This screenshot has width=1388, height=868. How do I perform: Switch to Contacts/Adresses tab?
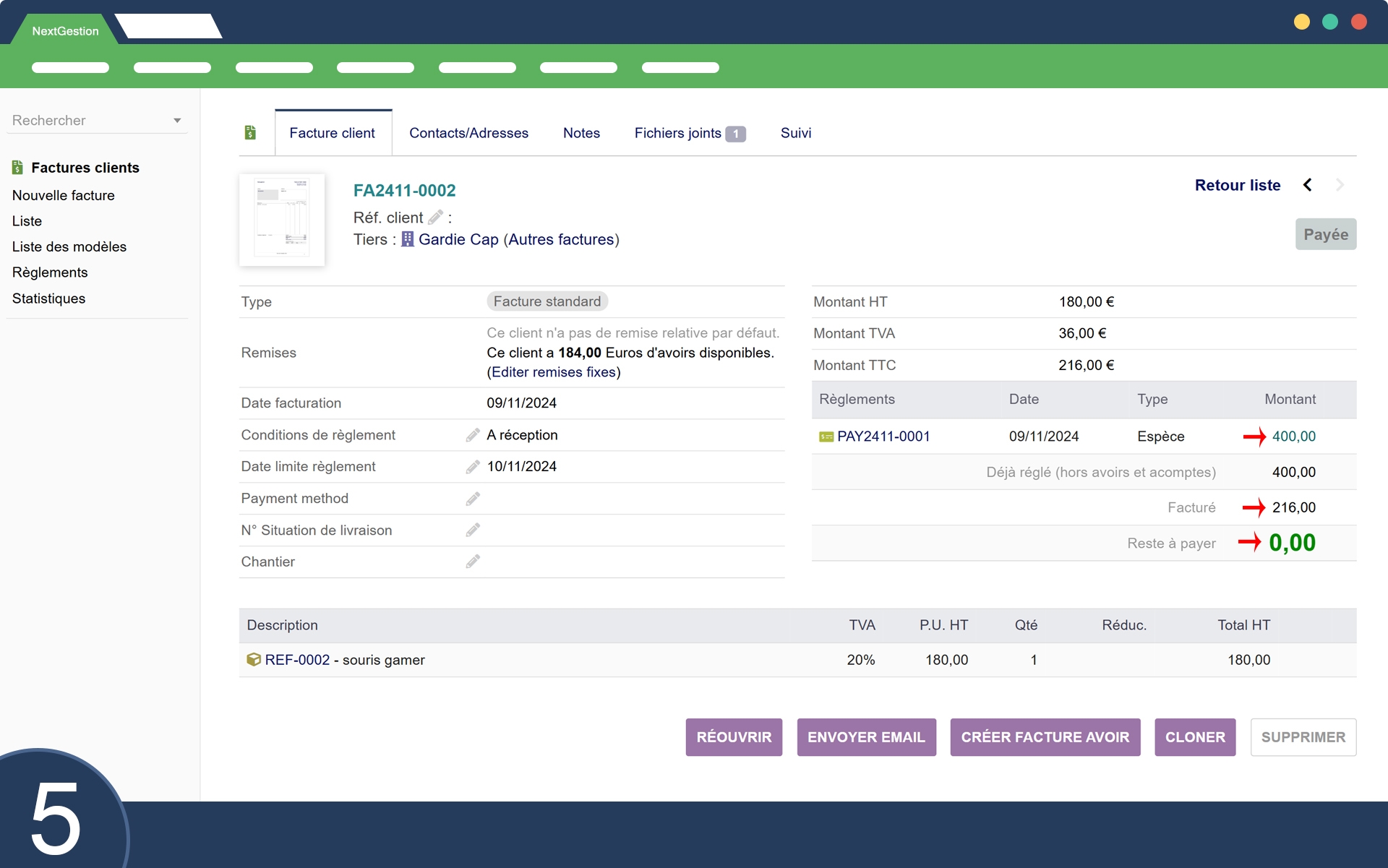(x=468, y=133)
